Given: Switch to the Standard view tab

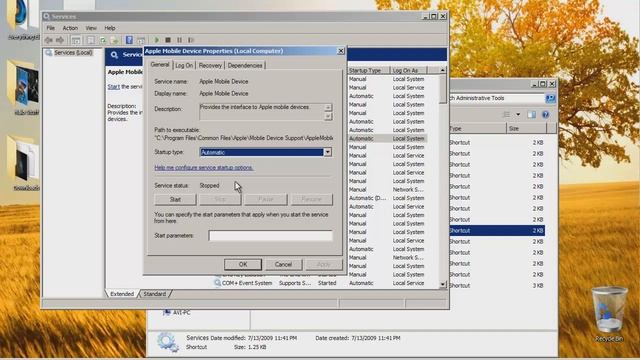Looking at the screenshot, I should [155, 294].
